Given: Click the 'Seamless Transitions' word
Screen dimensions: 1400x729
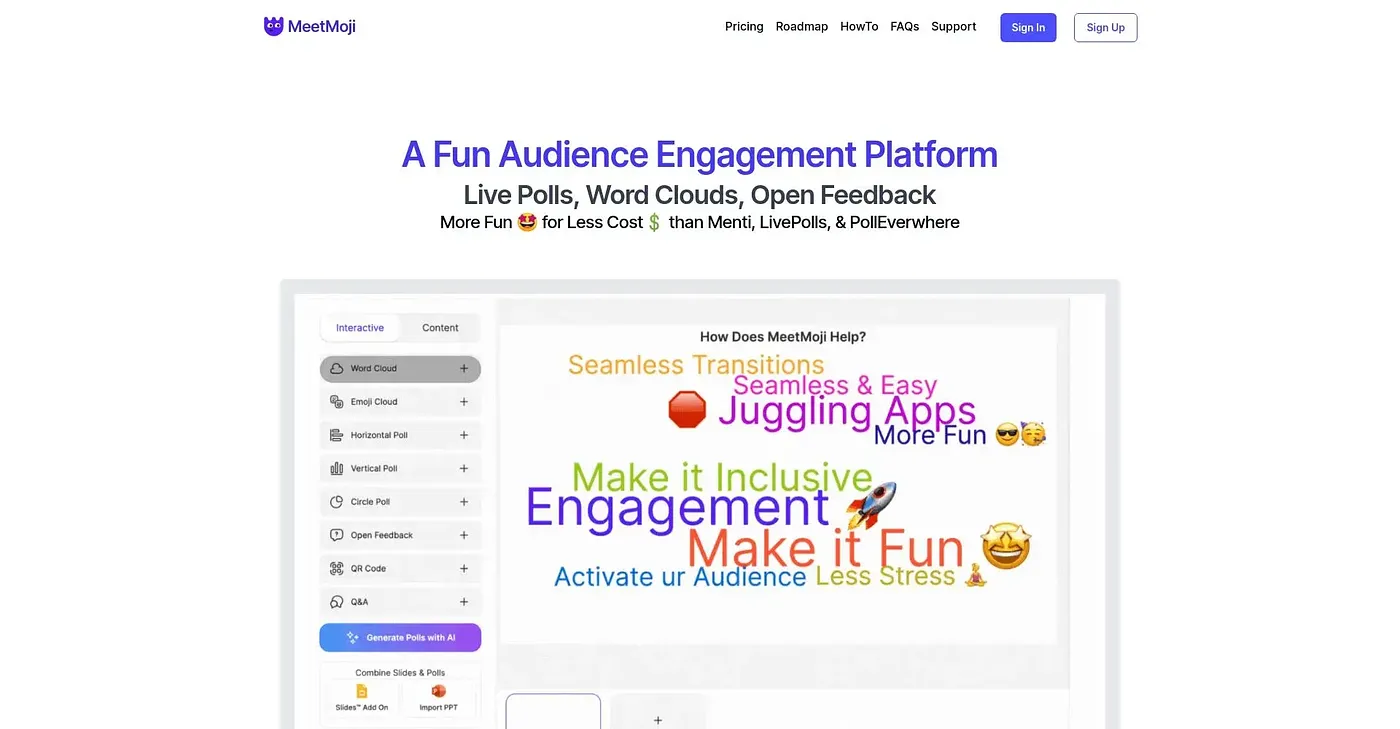Looking at the screenshot, I should (x=696, y=365).
